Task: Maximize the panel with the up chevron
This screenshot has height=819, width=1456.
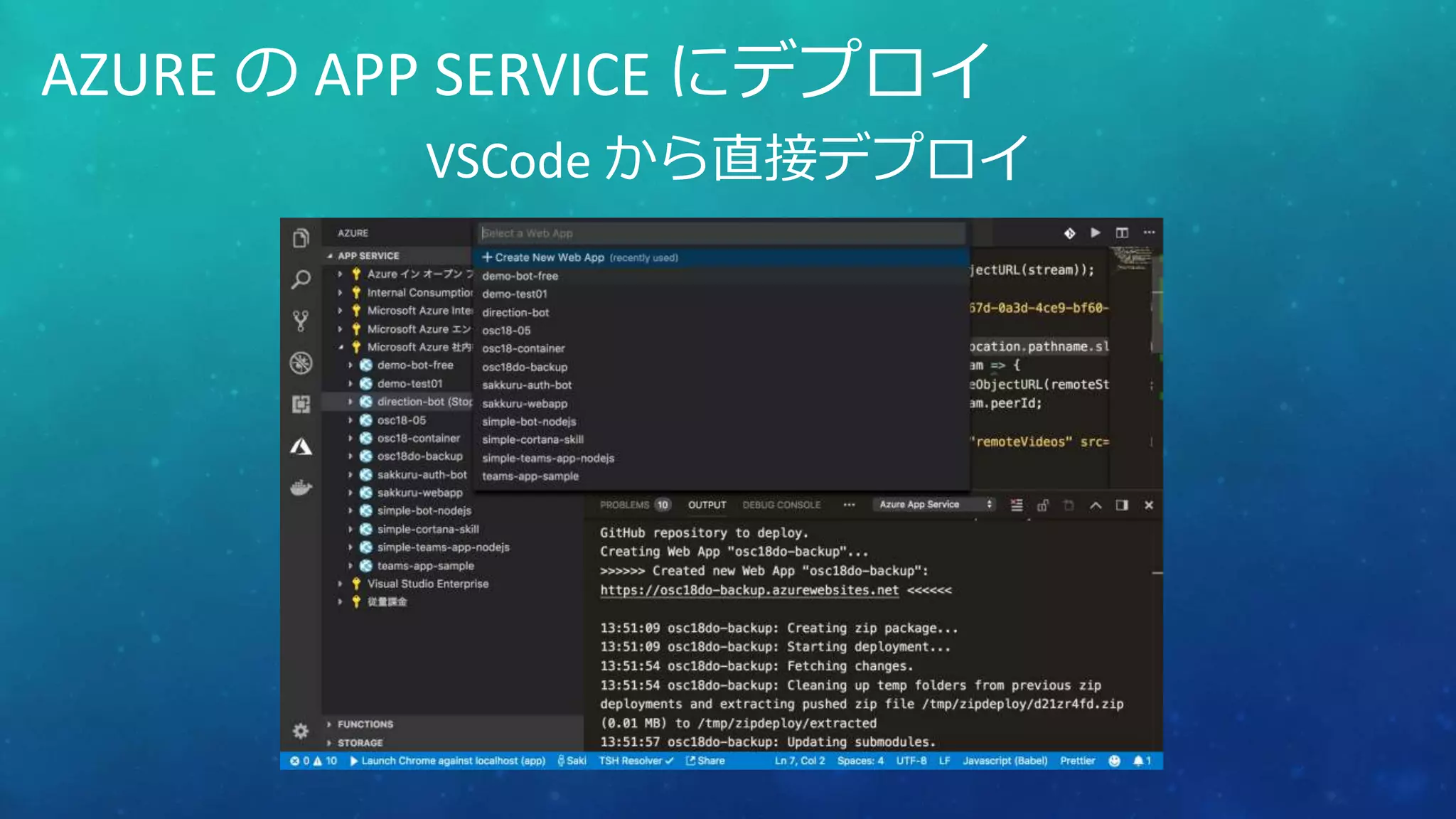Action: point(1096,505)
